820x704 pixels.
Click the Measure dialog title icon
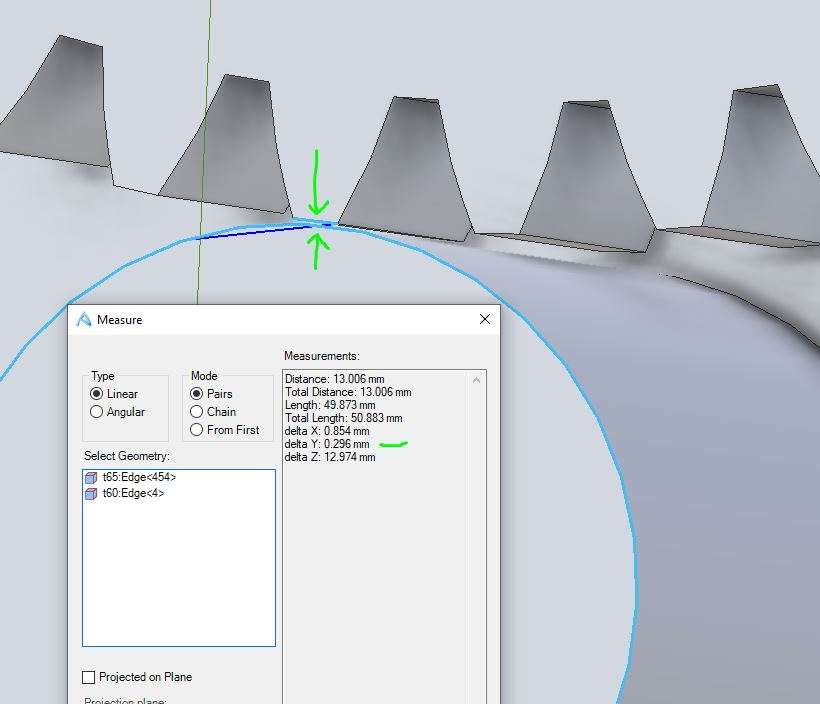(84, 319)
